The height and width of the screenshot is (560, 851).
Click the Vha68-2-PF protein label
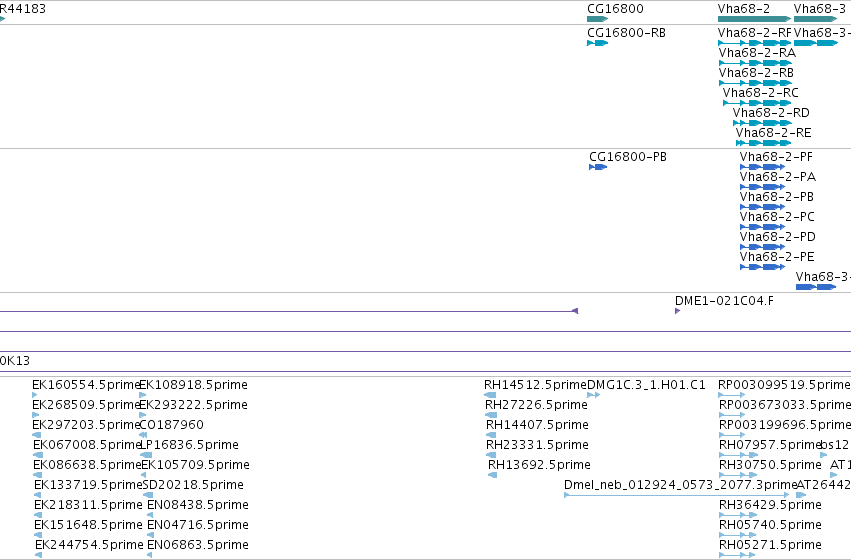[776, 157]
